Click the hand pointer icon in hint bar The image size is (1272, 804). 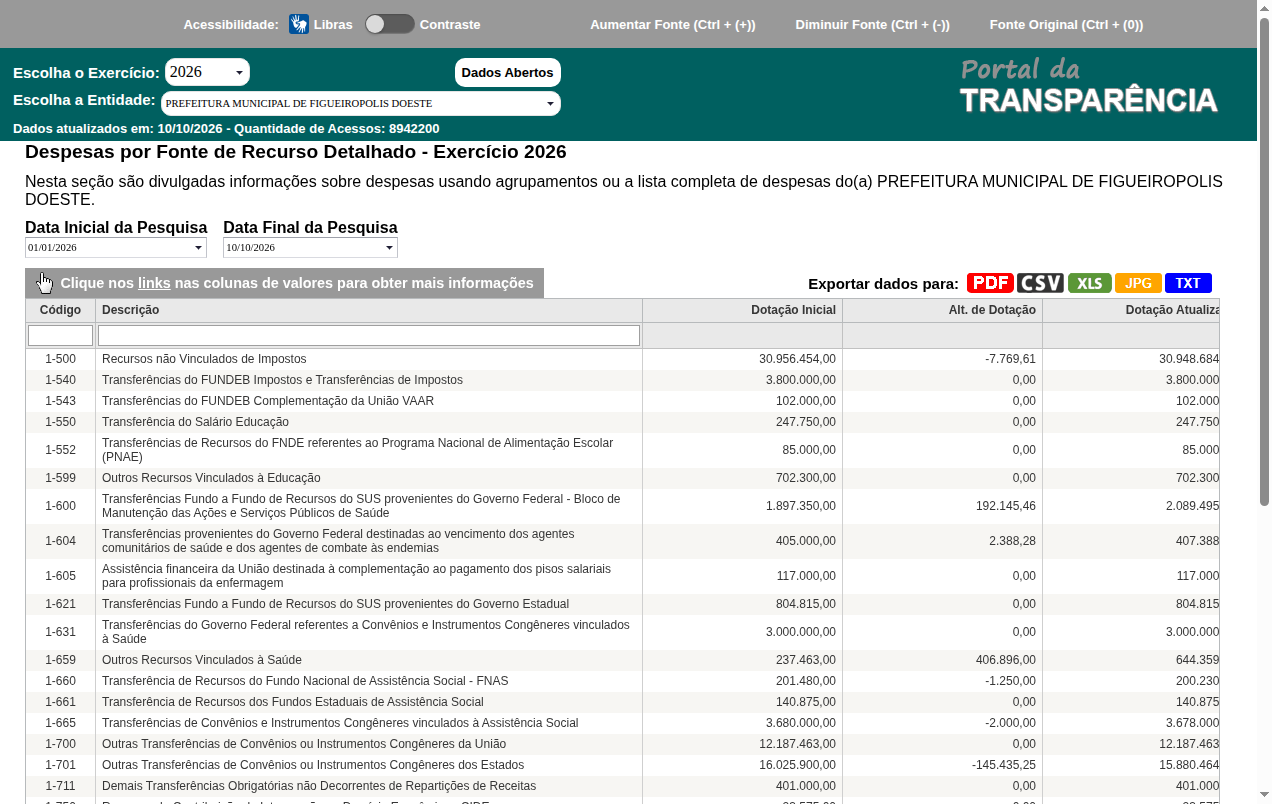(45, 283)
